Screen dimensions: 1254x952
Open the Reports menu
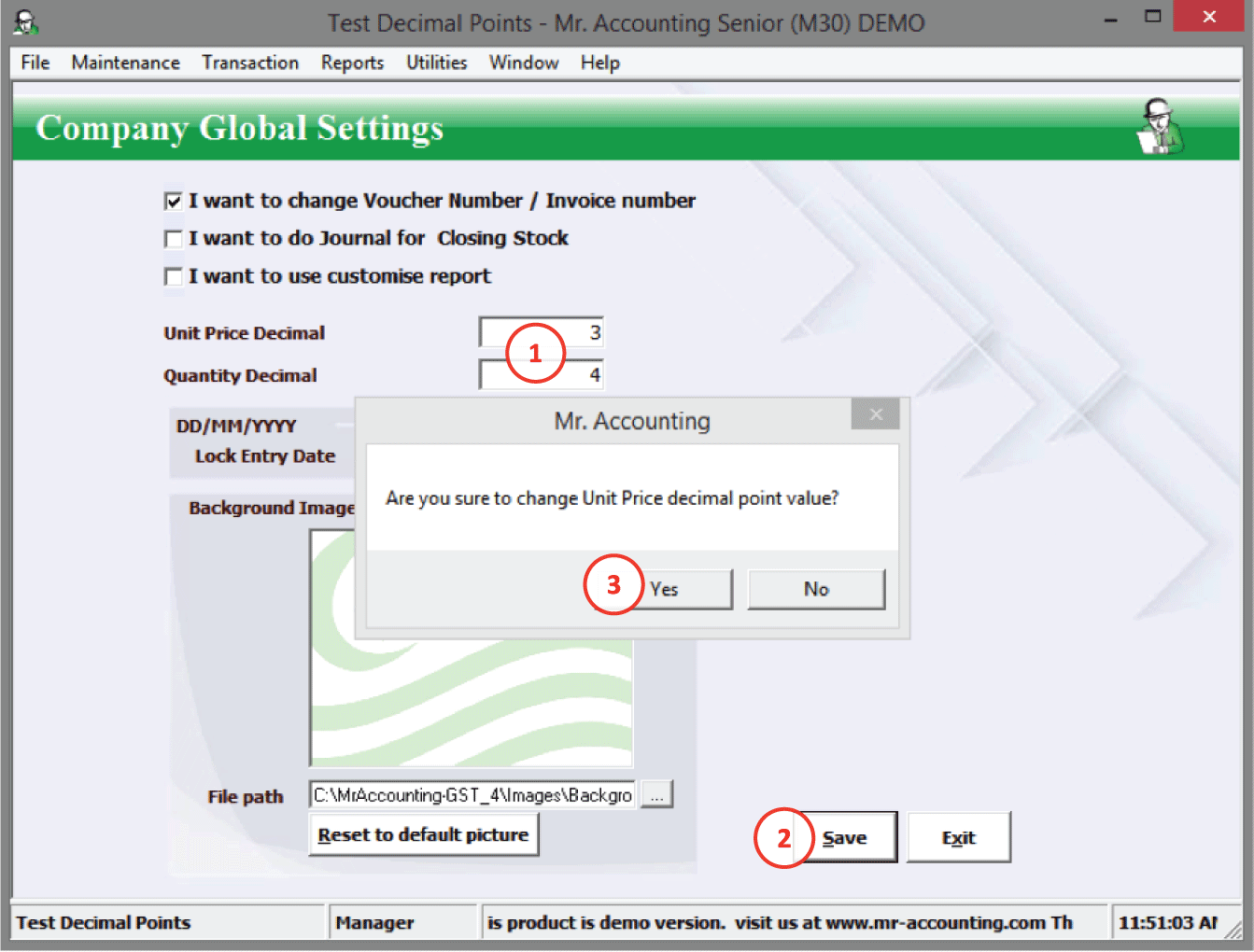[353, 63]
